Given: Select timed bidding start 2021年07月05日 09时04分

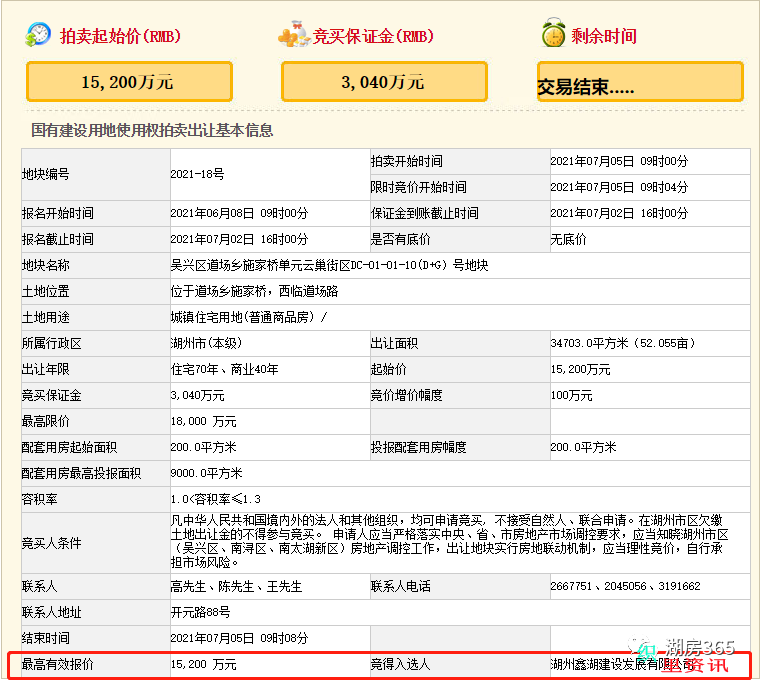Looking at the screenshot, I should click(x=619, y=187).
